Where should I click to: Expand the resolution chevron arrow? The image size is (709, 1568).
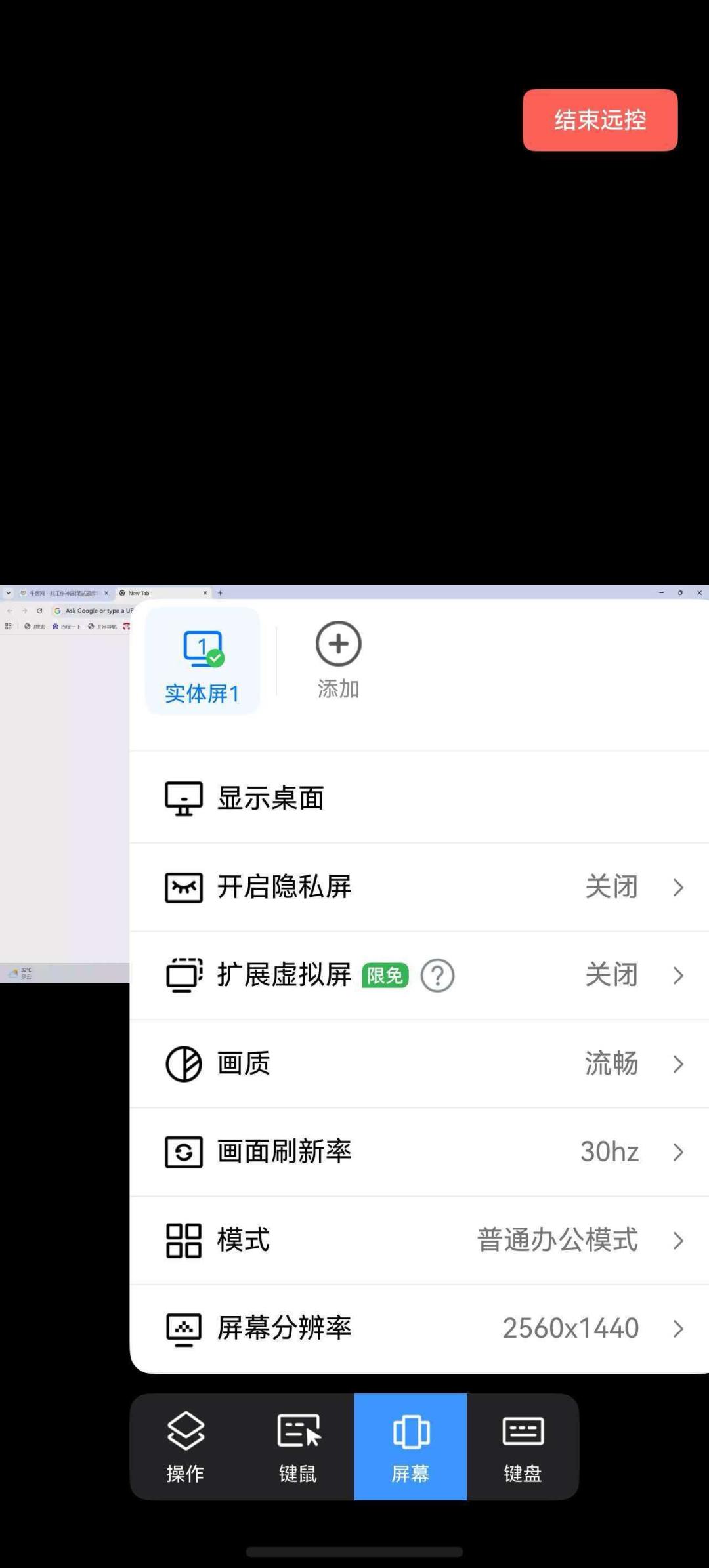coord(678,1329)
